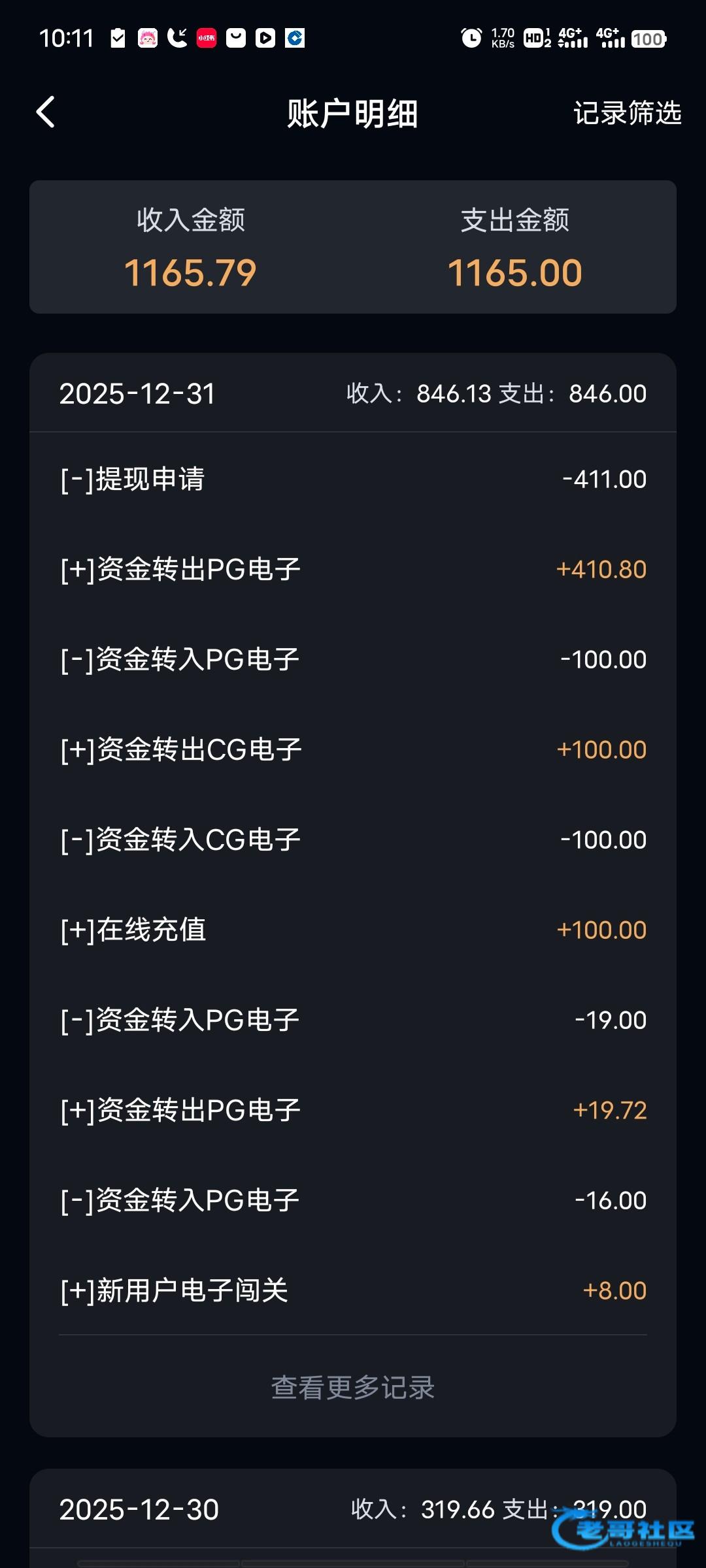
Task: Tap the missed call notification icon
Action: 176,38
